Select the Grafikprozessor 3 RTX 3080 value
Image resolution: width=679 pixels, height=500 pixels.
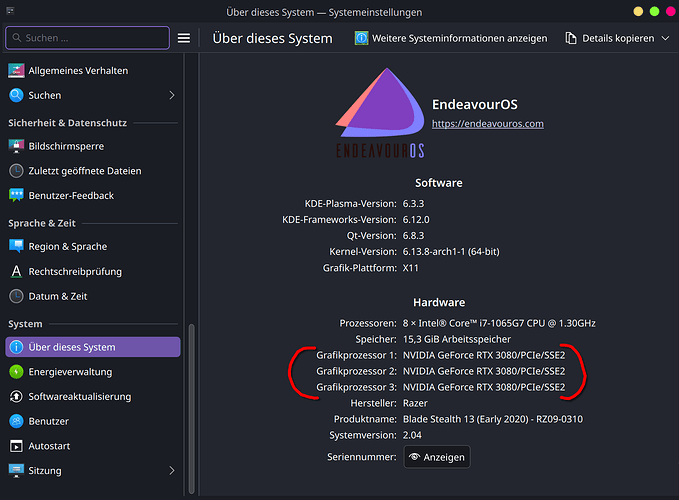click(x=484, y=387)
